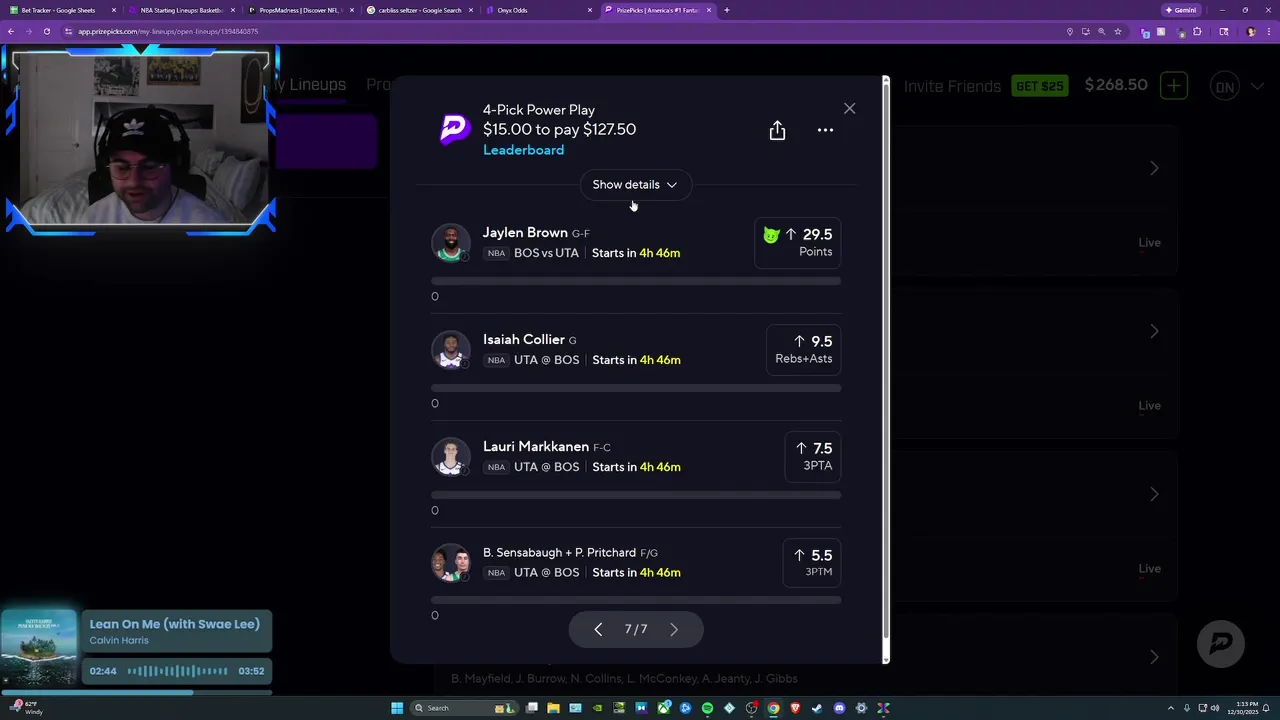The image size is (1280, 720).
Task: Click GET $25 promo button
Action: [x=1040, y=86]
